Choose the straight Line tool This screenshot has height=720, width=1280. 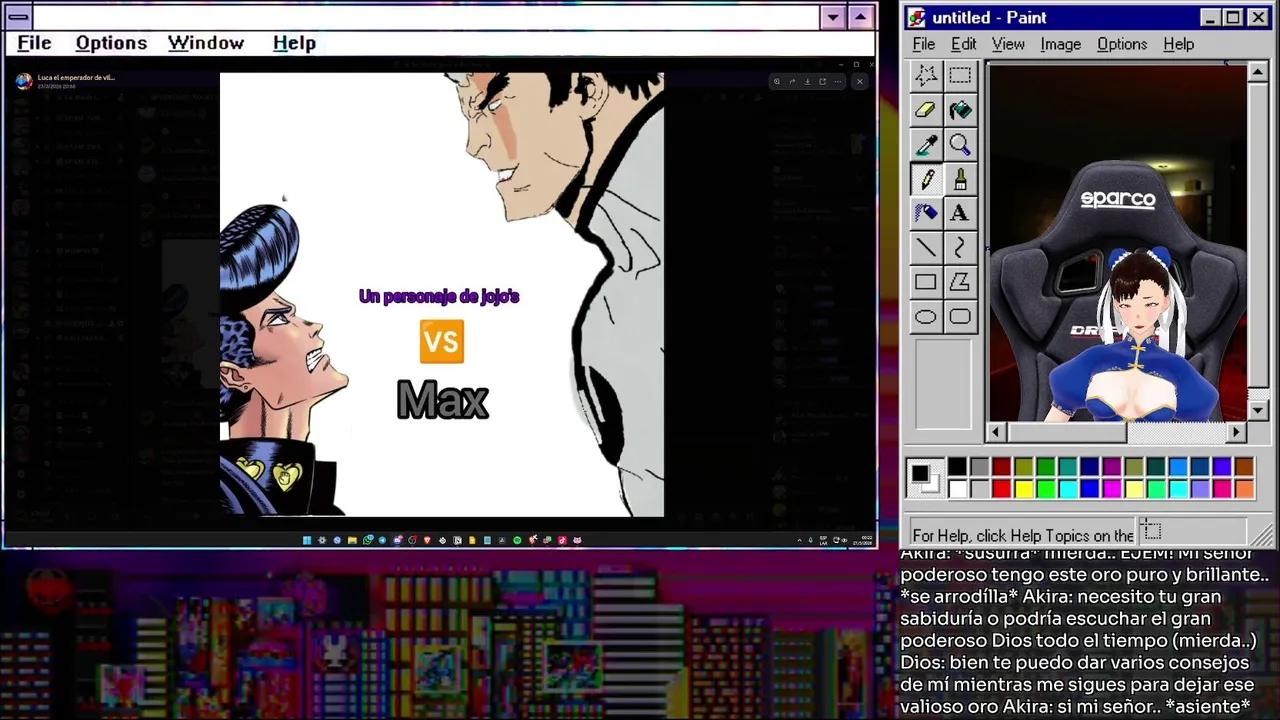click(926, 248)
